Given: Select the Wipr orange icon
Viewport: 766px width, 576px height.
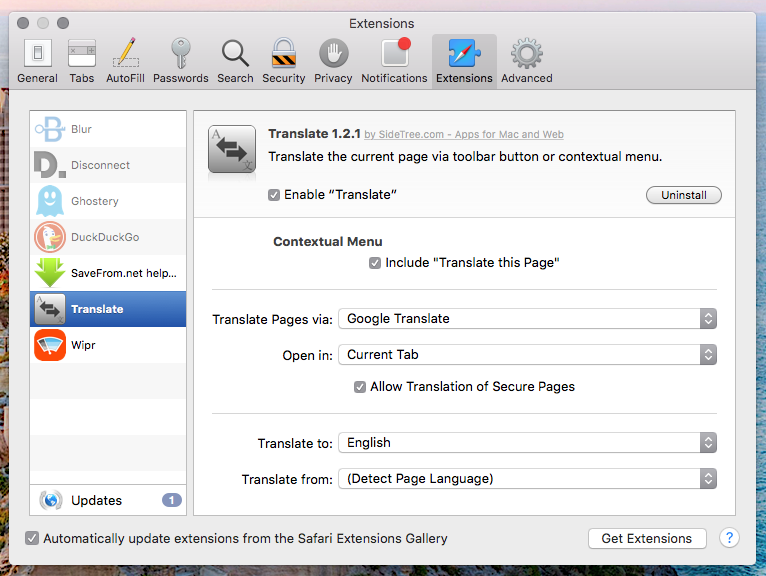Looking at the screenshot, I should click(49, 345).
